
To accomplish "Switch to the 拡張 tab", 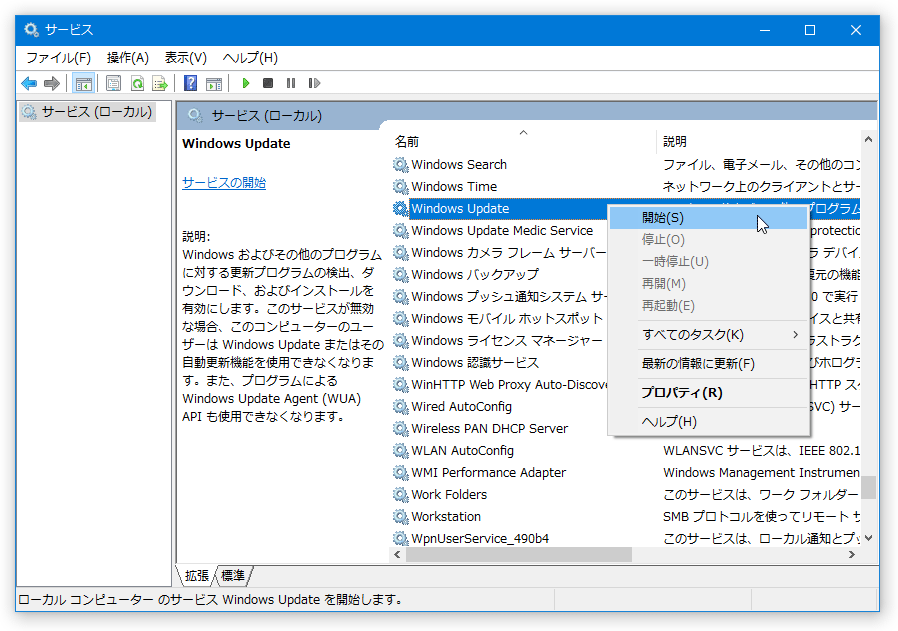I will pos(197,575).
